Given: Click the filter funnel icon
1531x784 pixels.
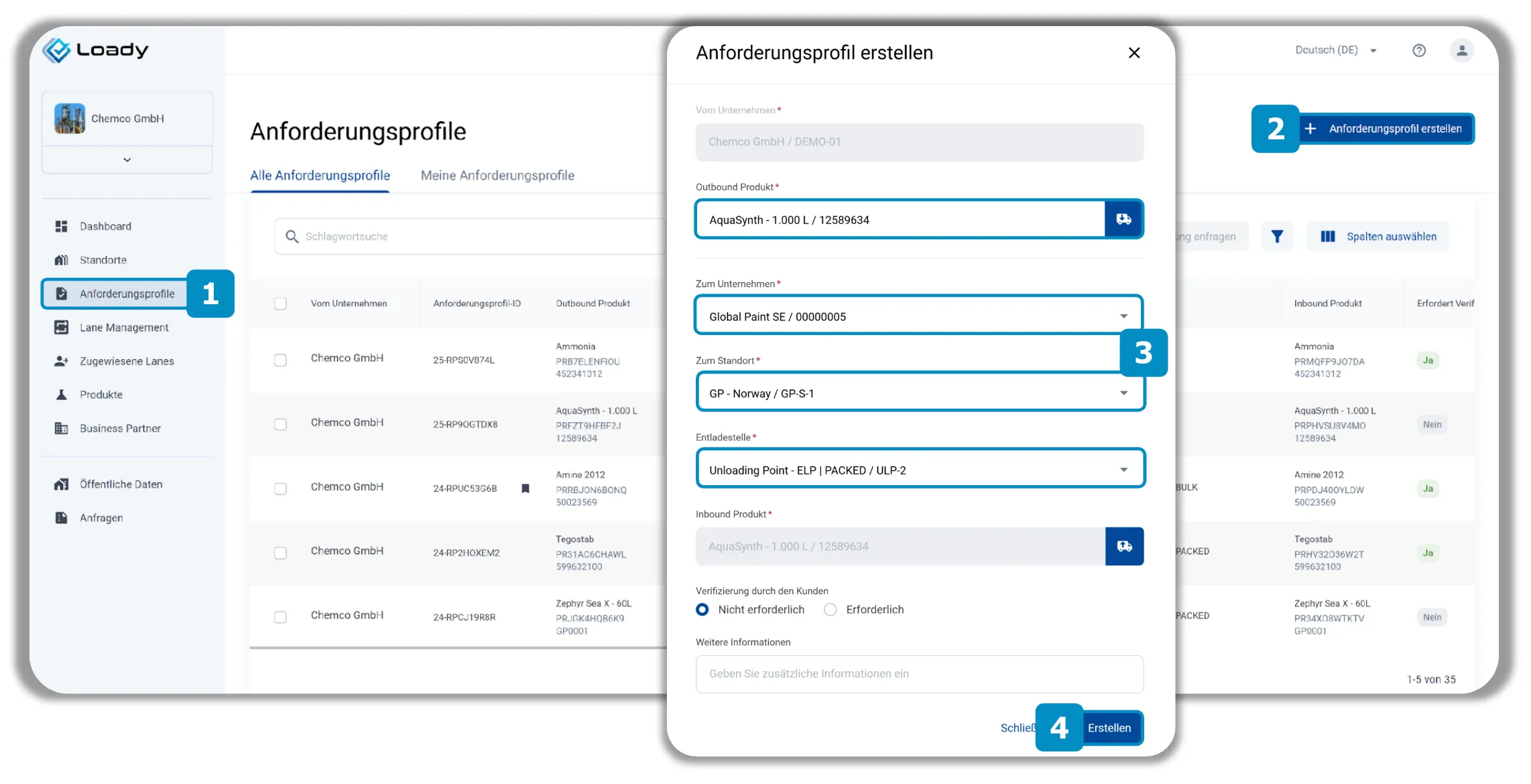Looking at the screenshot, I should coord(1278,237).
